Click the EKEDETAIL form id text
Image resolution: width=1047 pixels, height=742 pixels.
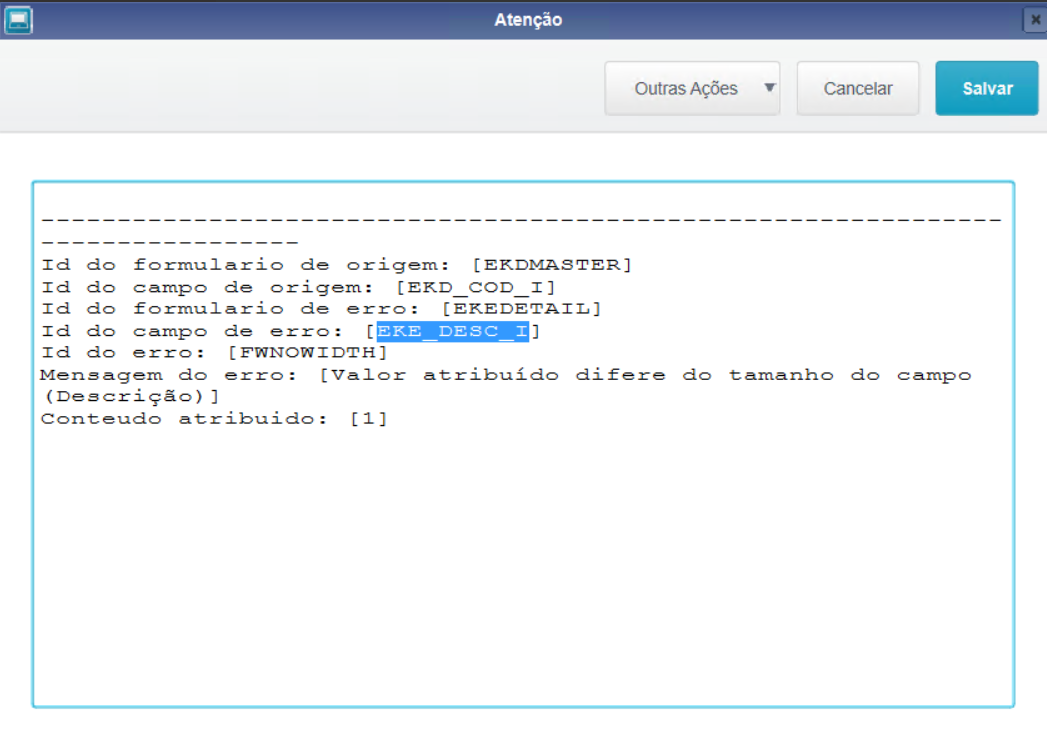521,309
